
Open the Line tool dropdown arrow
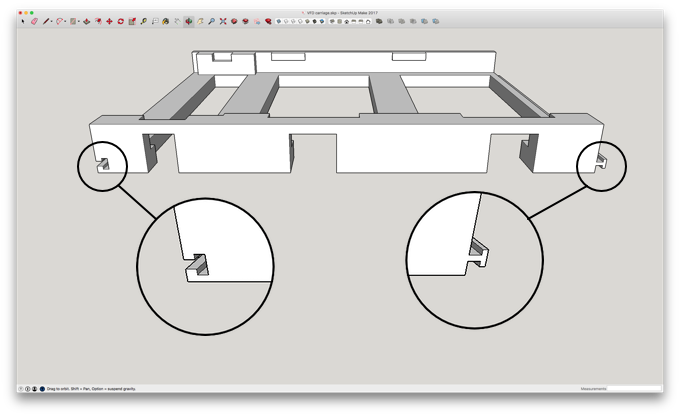click(x=52, y=21)
